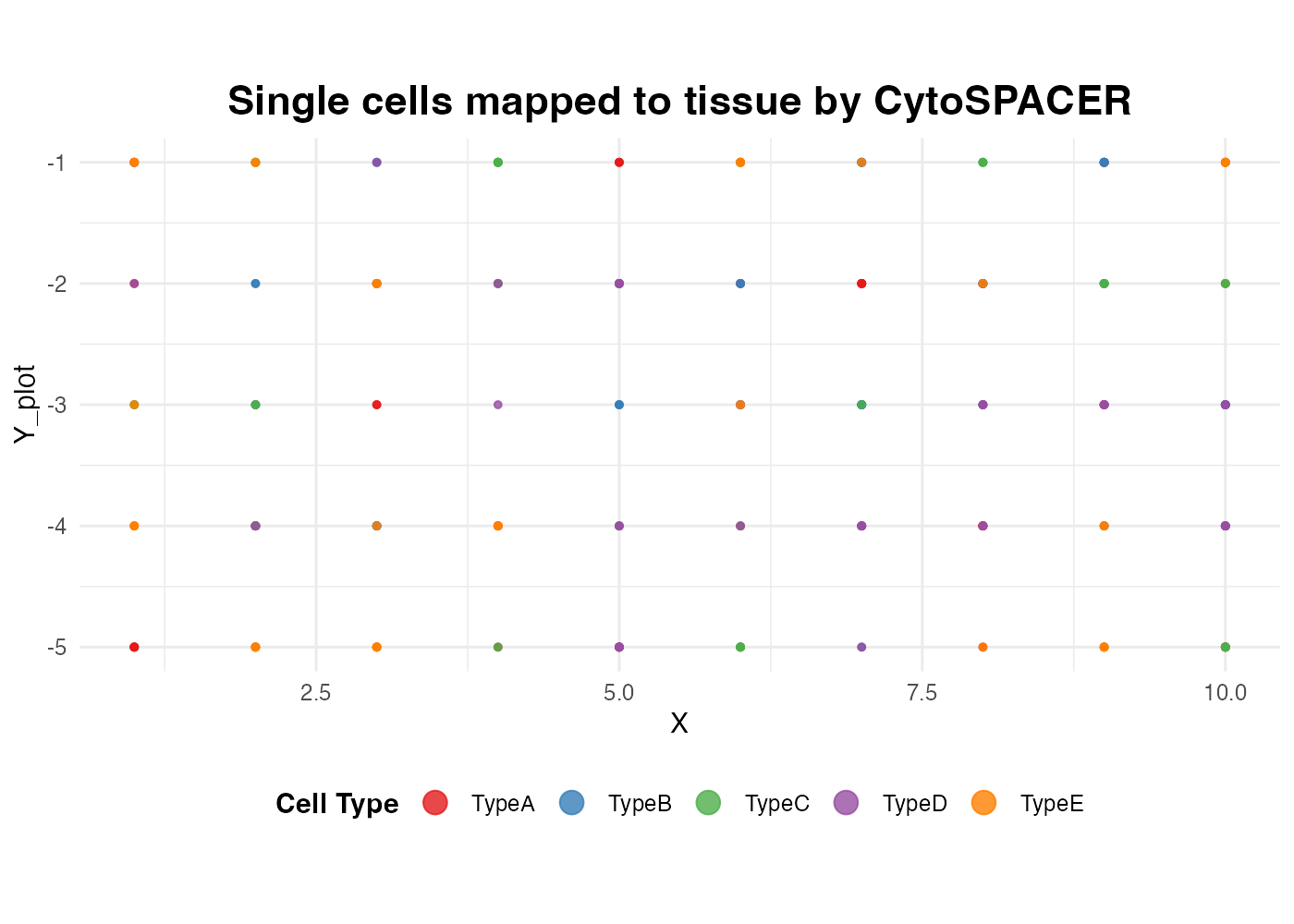Viewport: 1294px width, 924px height.
Task: Click the Y_plot axis title
Action: (x=25, y=404)
